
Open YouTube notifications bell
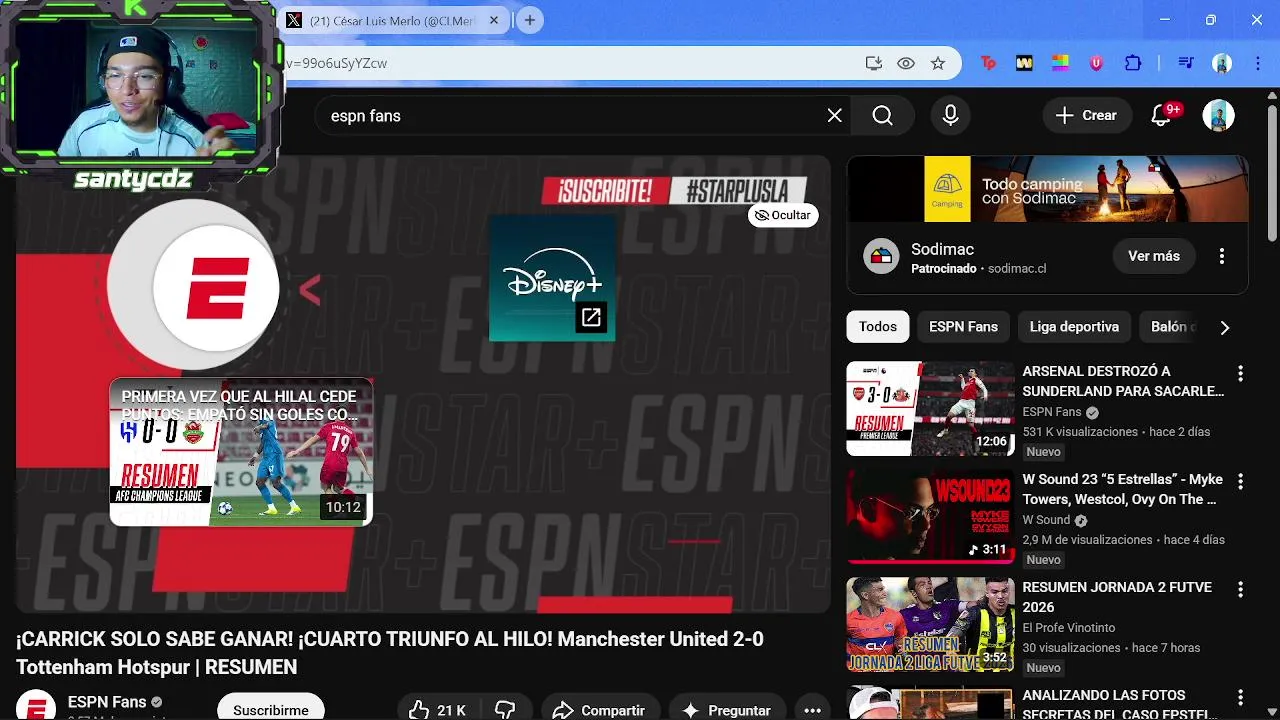pyautogui.click(x=1161, y=116)
